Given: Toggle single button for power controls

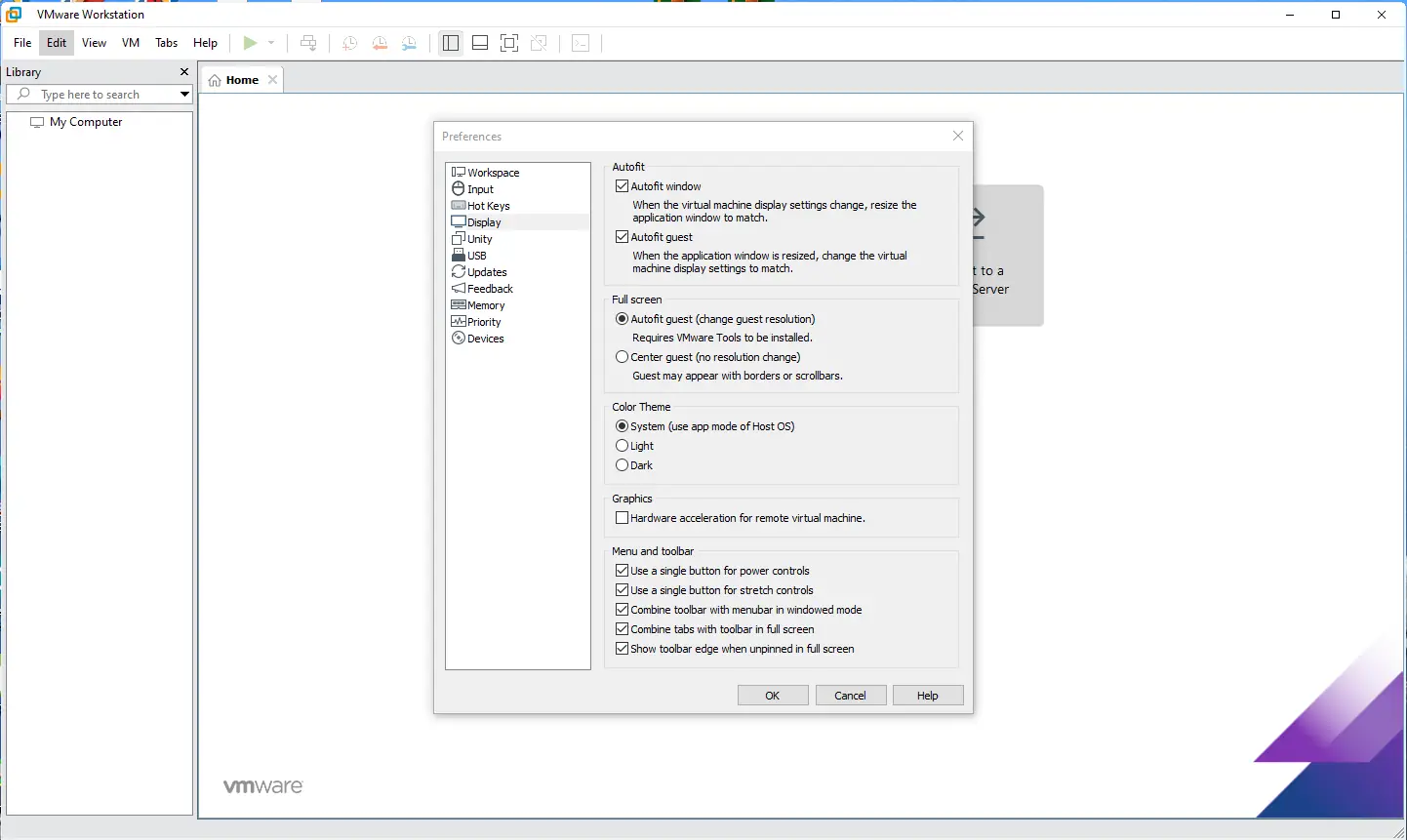Looking at the screenshot, I should coord(622,571).
